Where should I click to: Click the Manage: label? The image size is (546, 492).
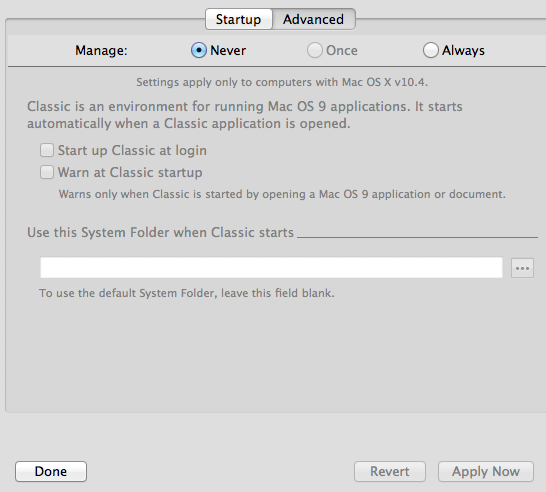click(101, 50)
